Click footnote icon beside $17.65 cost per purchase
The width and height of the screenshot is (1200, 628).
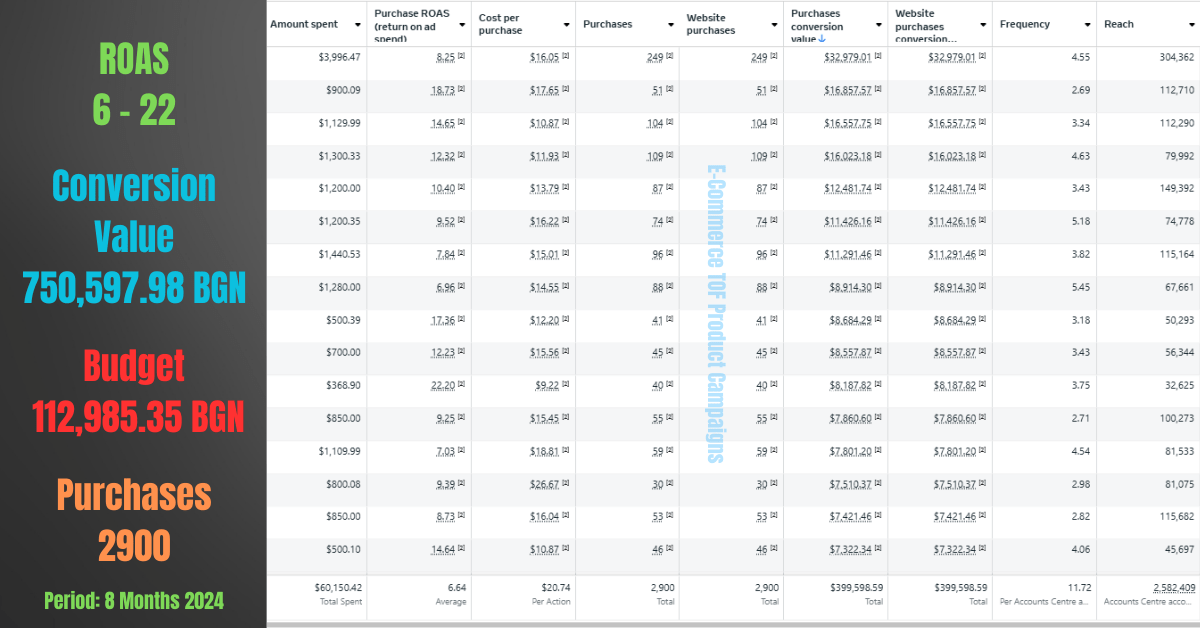(566, 91)
